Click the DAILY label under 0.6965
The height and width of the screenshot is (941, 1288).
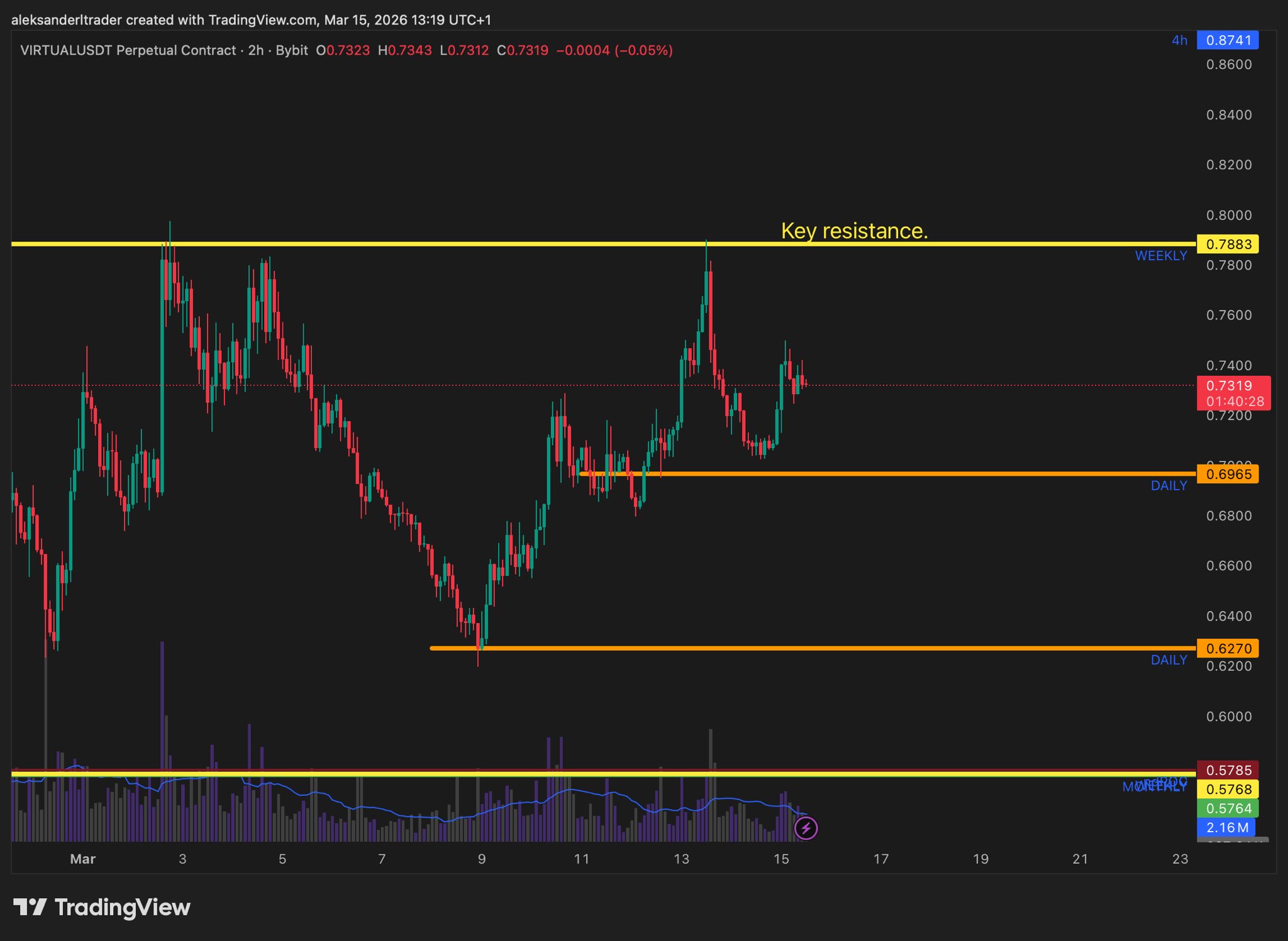point(1169,486)
